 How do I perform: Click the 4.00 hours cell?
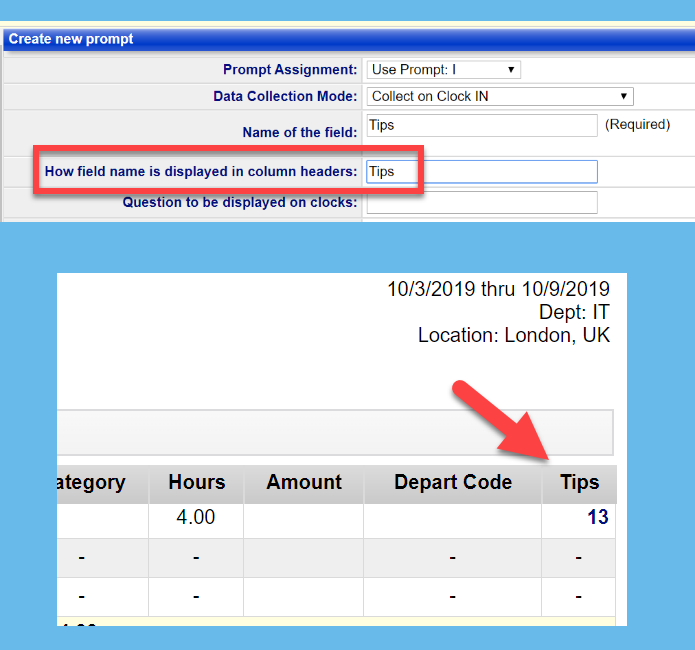point(196,518)
